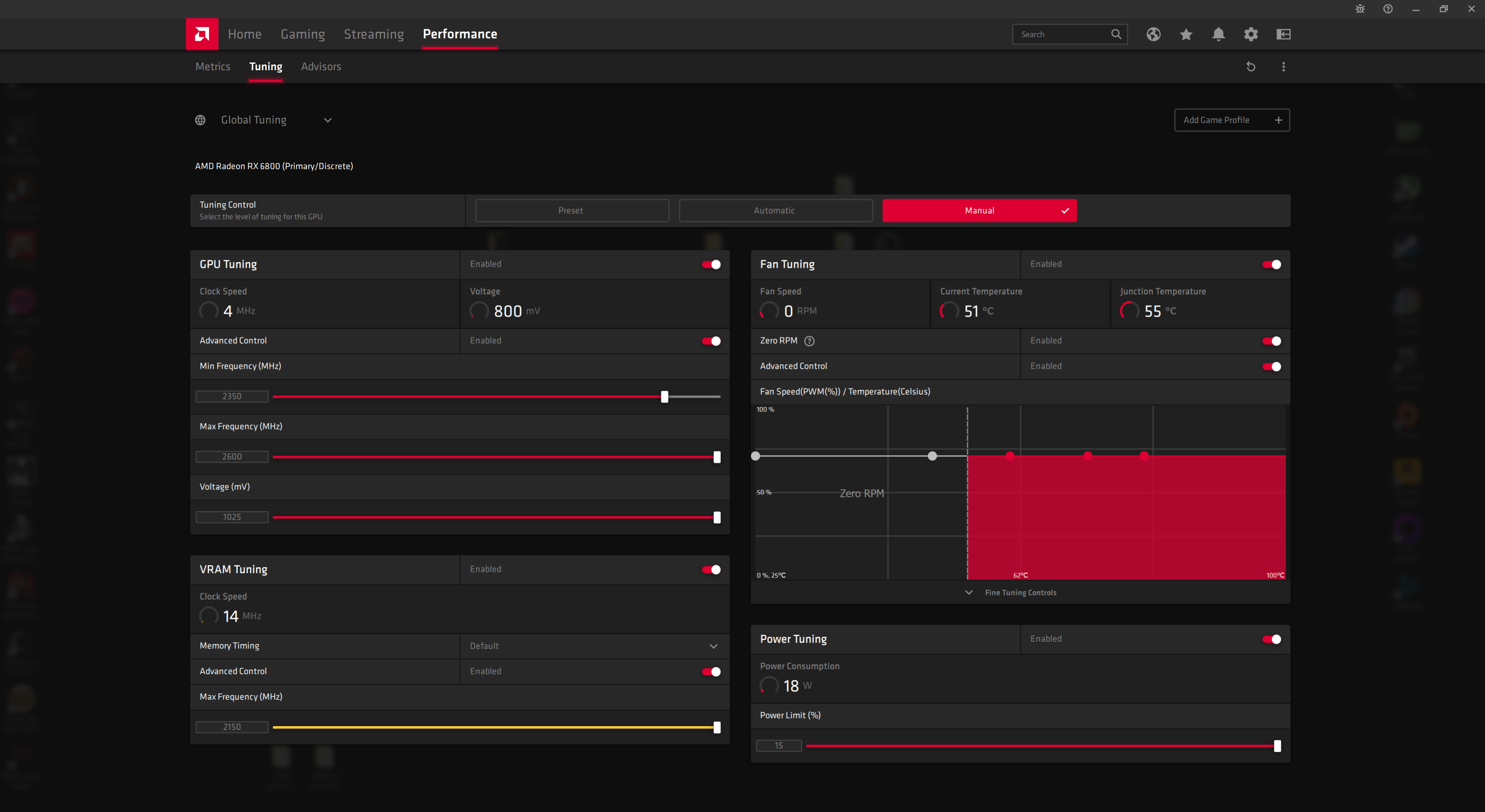The image size is (1485, 812).
Task: Open favorites star icon
Action: coord(1186,34)
